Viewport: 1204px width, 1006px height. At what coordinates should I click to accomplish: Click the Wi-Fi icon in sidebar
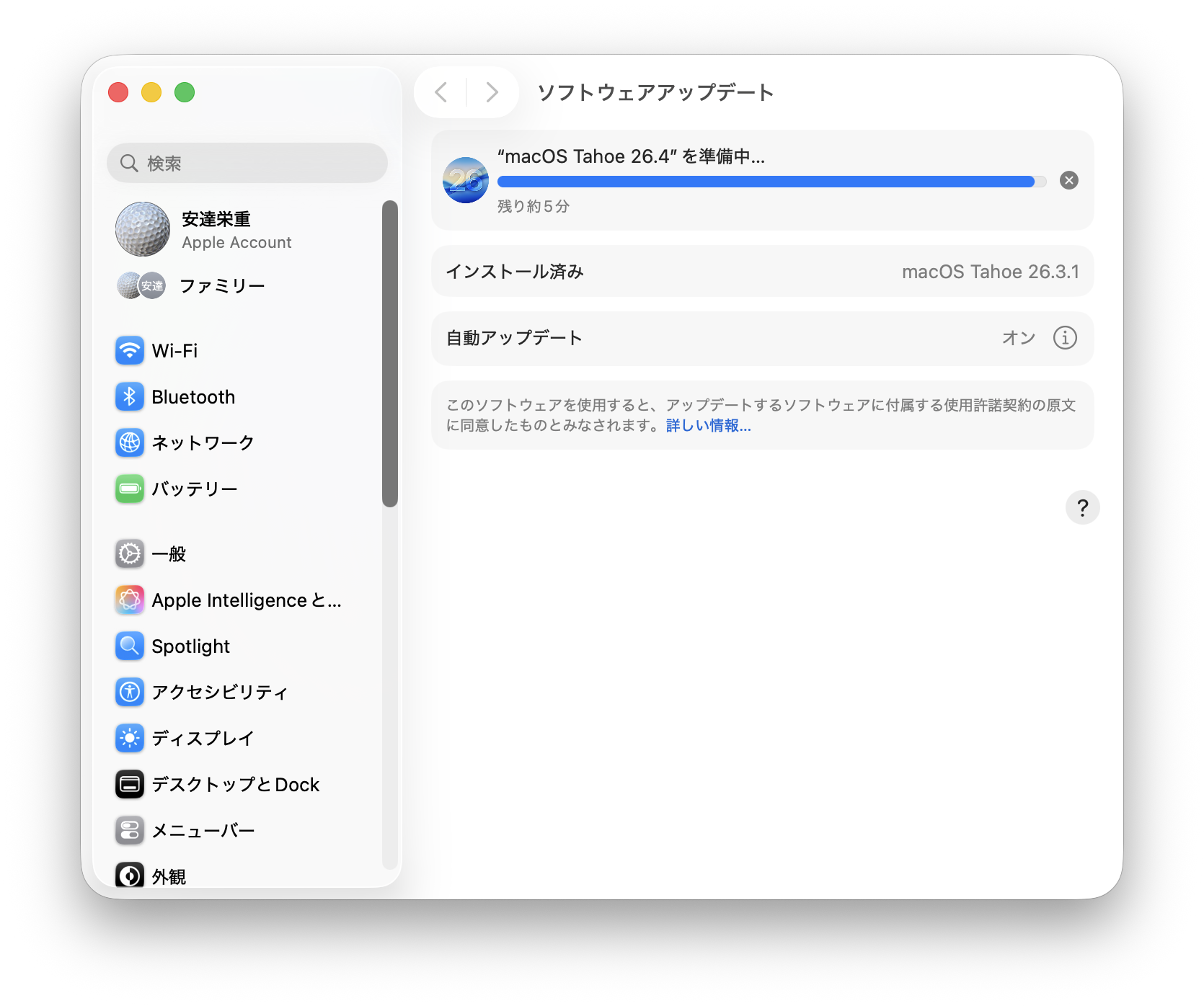[130, 351]
